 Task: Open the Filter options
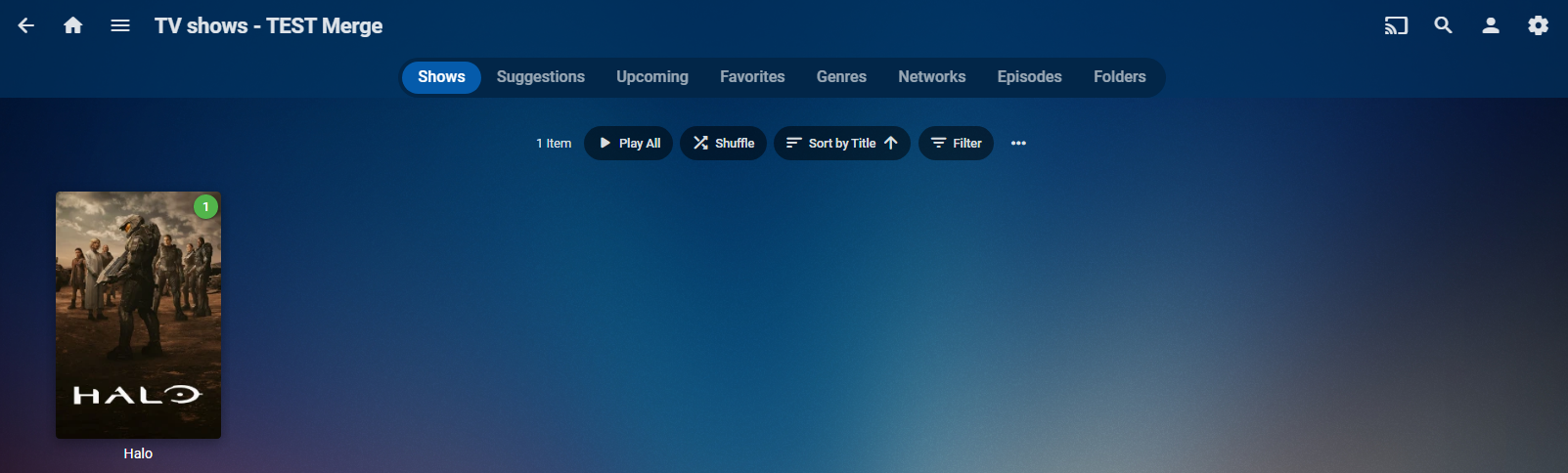956,143
